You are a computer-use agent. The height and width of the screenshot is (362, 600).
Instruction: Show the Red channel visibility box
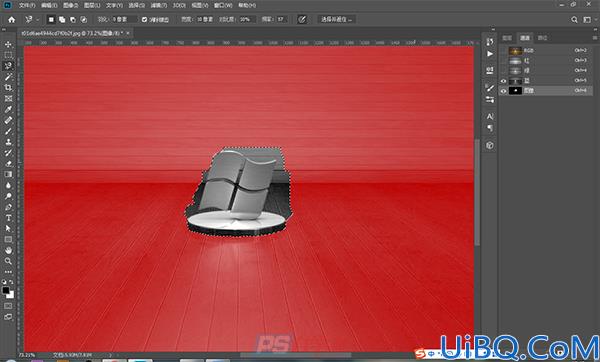(504, 60)
